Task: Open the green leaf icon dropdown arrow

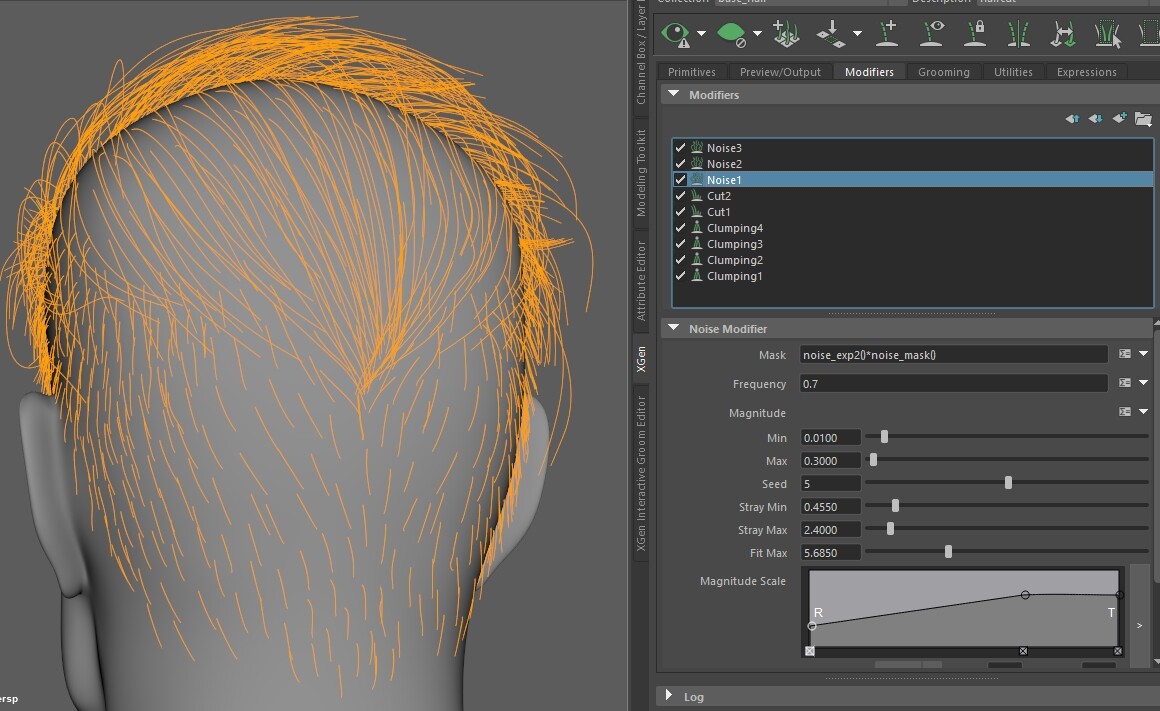Action: coord(757,34)
